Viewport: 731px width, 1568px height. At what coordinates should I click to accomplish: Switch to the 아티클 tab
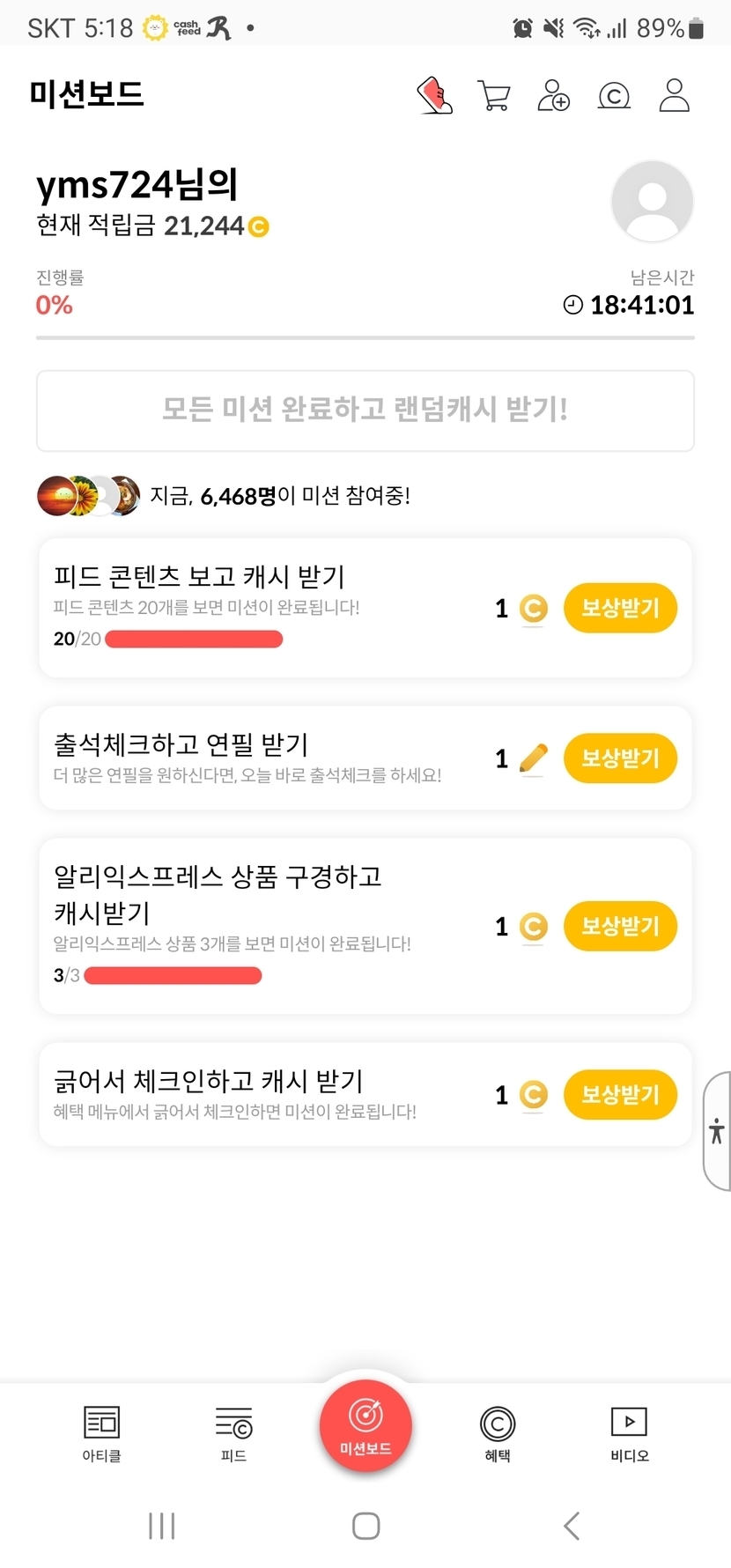click(x=101, y=1432)
